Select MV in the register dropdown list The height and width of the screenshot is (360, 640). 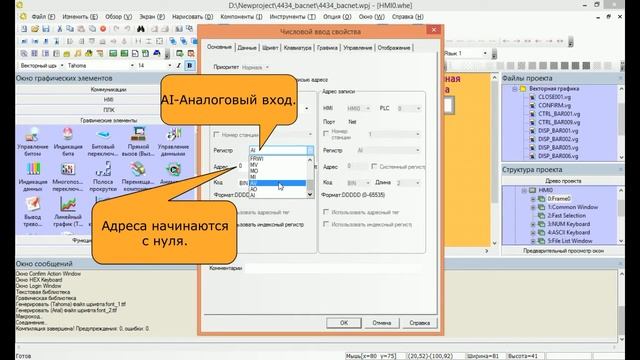(x=278, y=164)
